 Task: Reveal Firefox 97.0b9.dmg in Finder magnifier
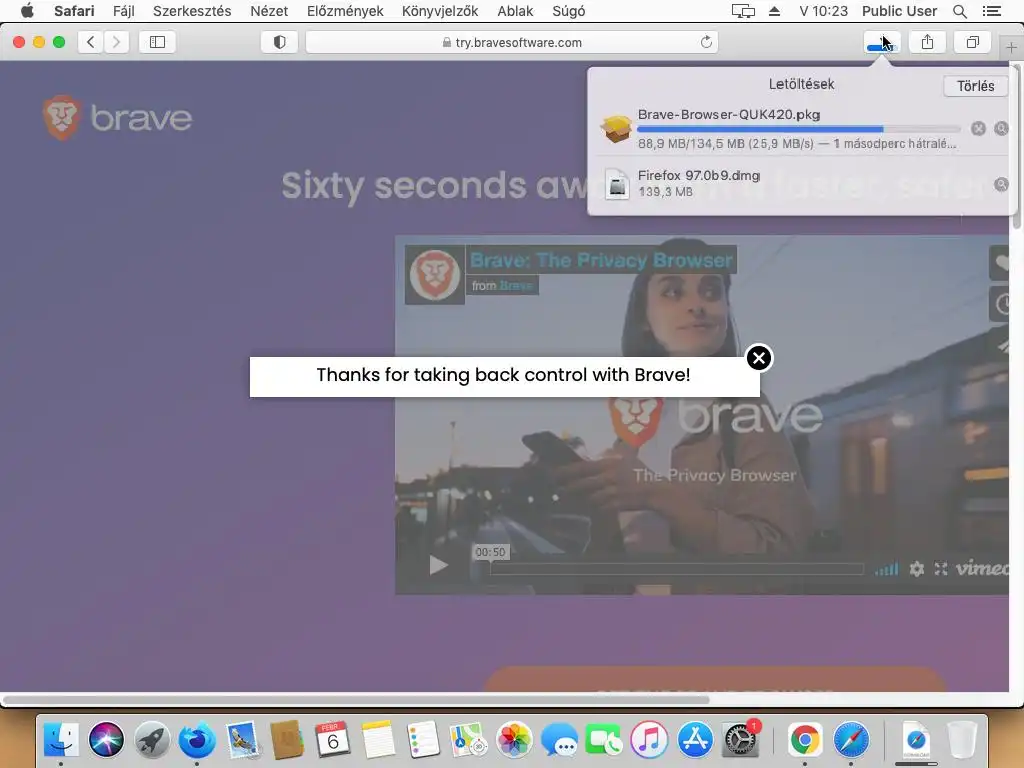(1000, 184)
